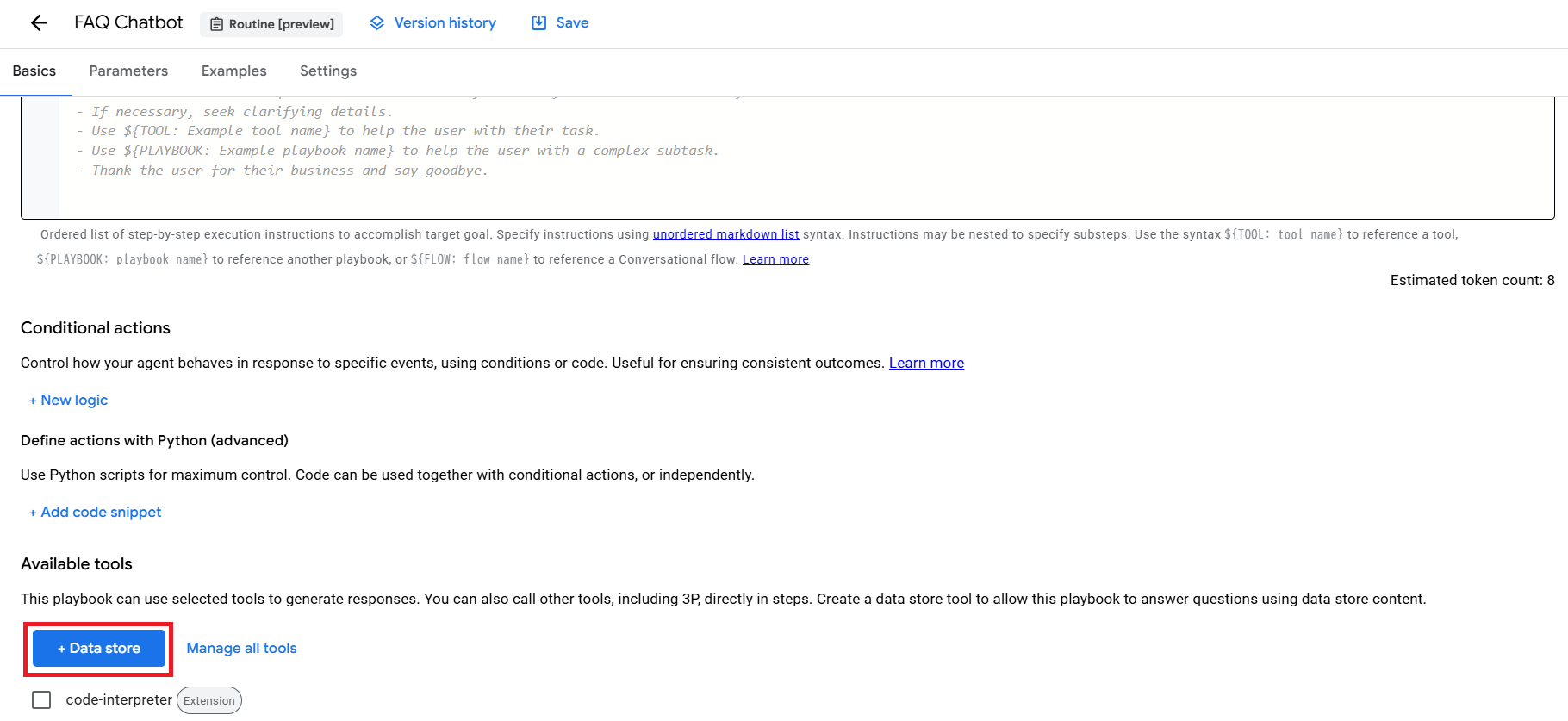Click the Version history layers icon
The height and width of the screenshot is (721, 1568).
point(376,23)
